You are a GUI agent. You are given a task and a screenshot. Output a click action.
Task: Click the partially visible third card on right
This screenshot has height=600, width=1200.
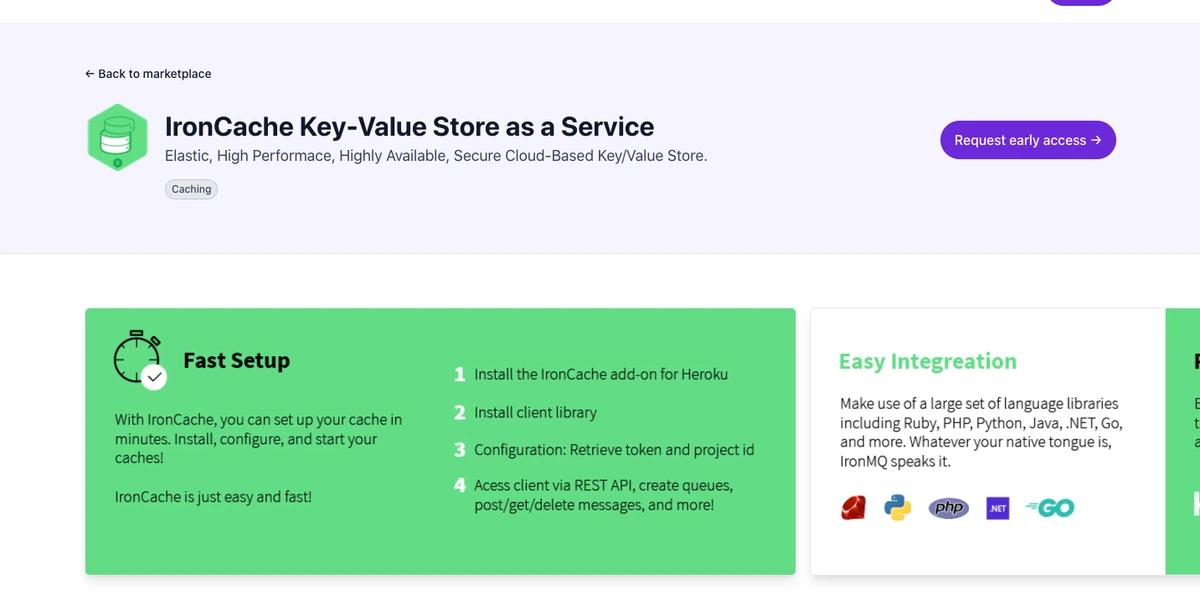pyautogui.click(x=1183, y=441)
